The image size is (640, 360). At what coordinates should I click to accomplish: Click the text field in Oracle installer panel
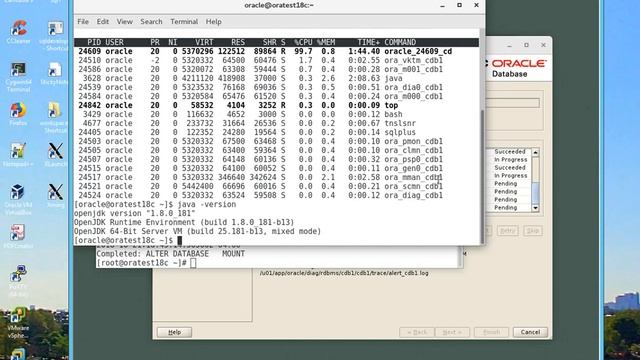(512, 103)
